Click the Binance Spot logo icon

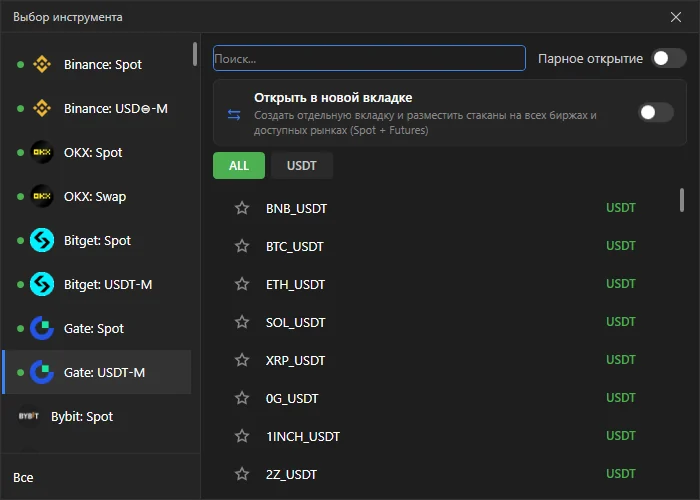42,64
